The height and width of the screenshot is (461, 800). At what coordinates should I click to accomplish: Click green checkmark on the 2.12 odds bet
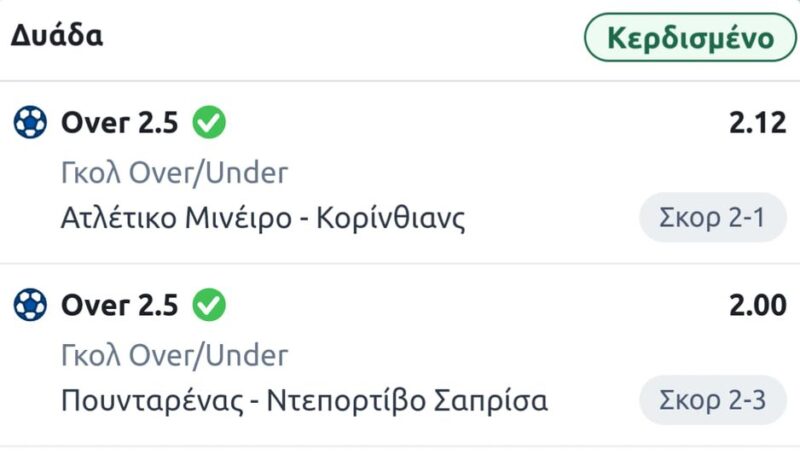coord(210,123)
